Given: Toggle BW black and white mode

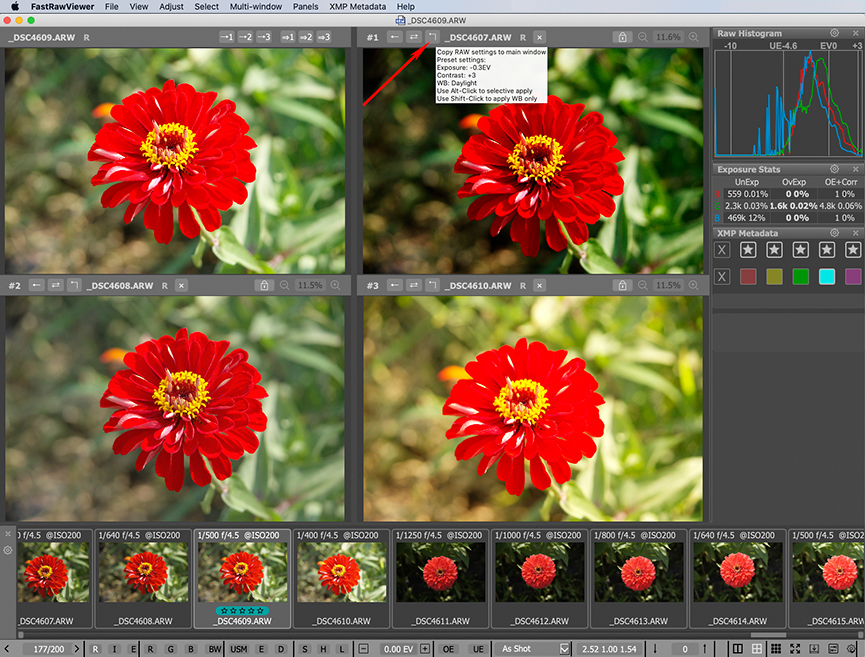Looking at the screenshot, I should pyautogui.click(x=214, y=649).
